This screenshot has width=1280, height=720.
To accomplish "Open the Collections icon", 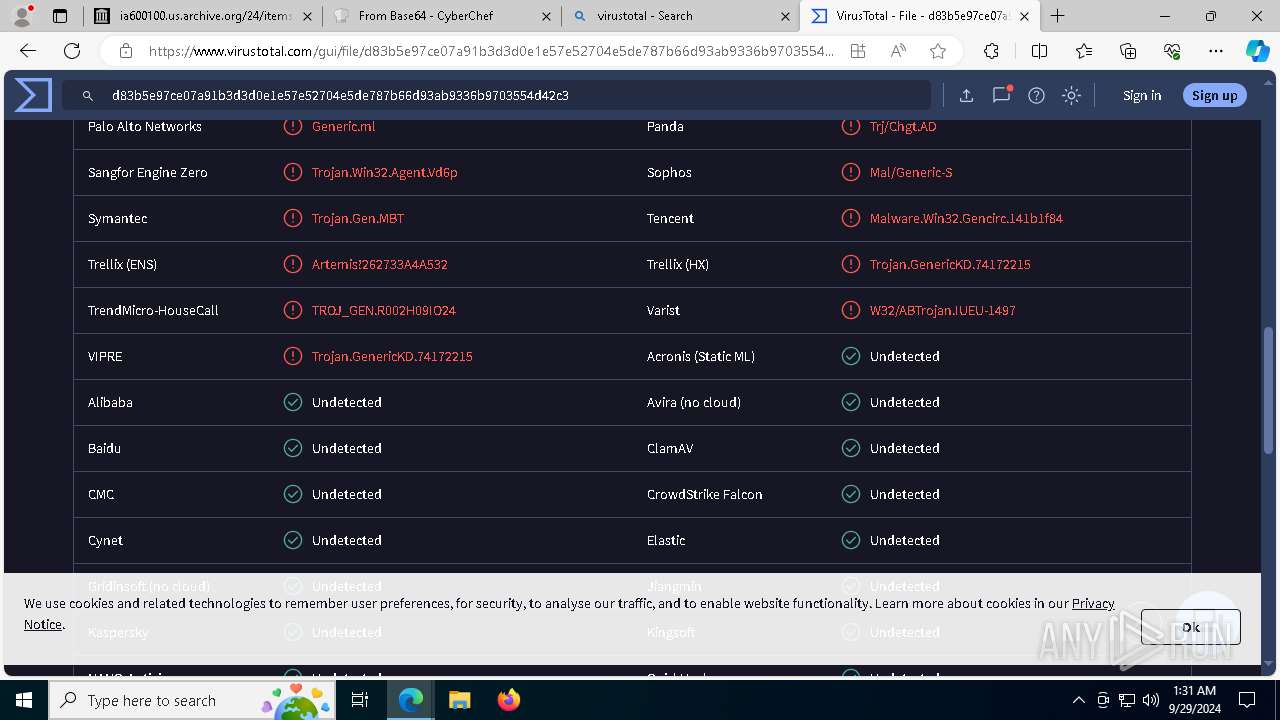I will 1128,51.
